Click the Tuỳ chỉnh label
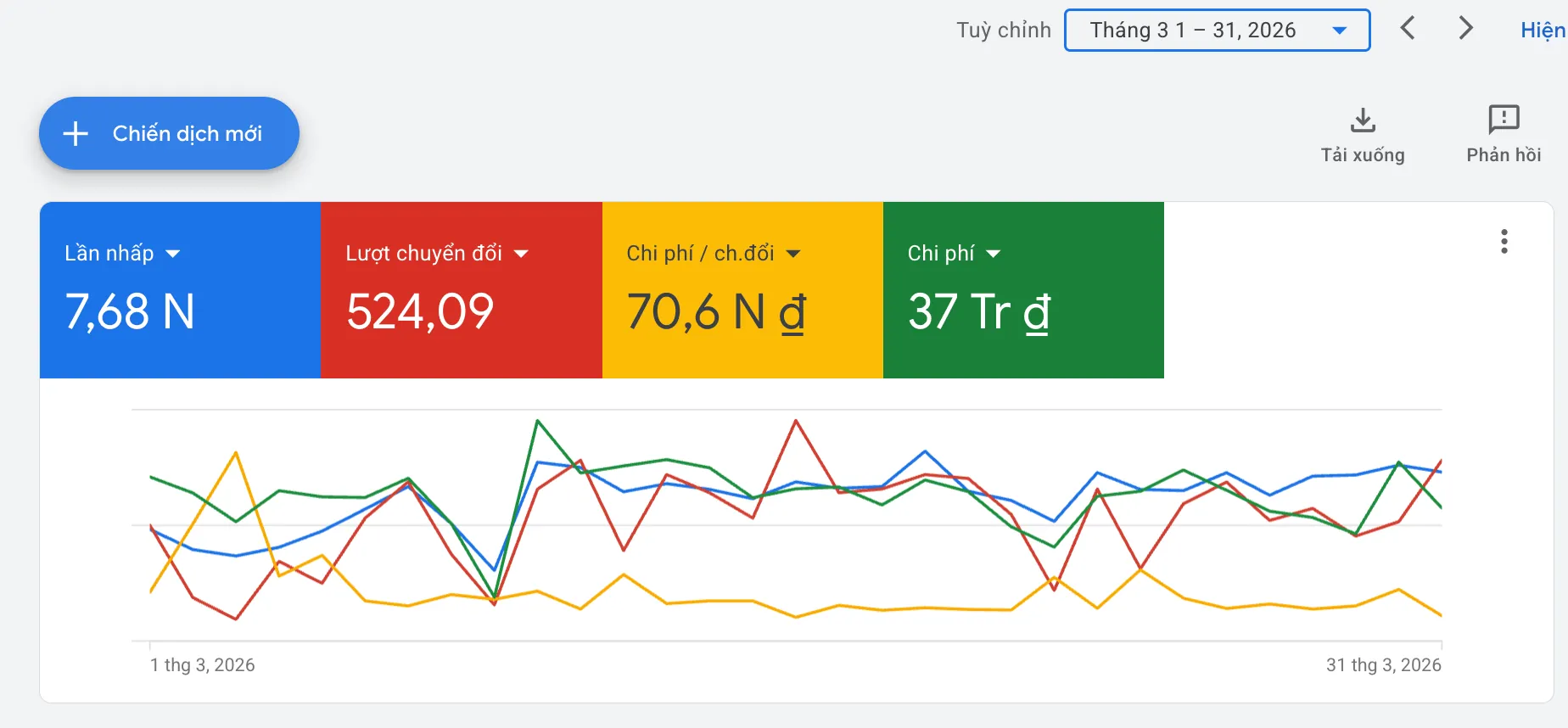Viewport: 1568px width, 728px height. (1004, 31)
